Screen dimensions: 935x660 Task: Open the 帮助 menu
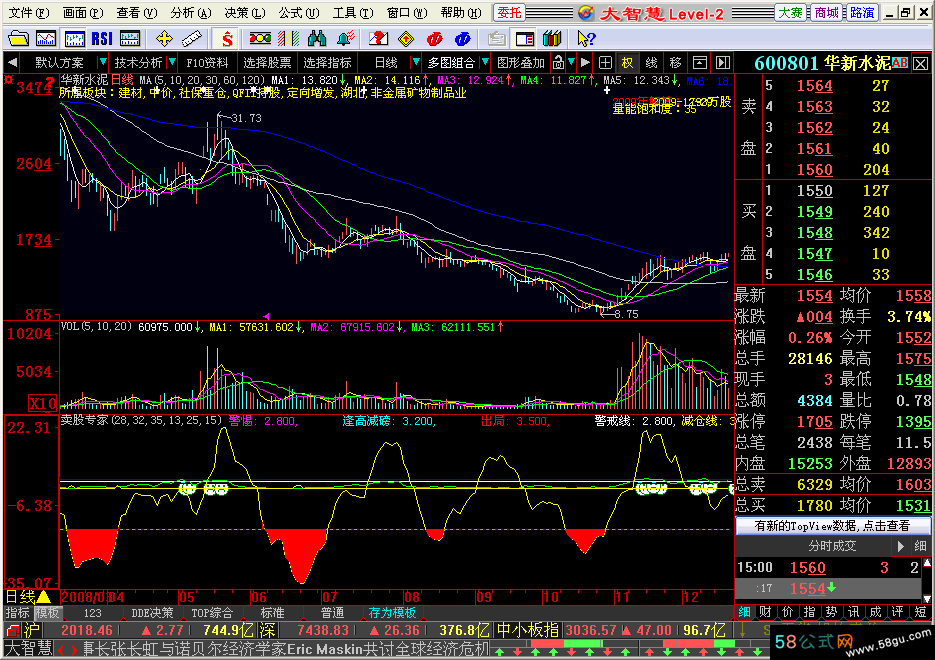pyautogui.click(x=461, y=13)
